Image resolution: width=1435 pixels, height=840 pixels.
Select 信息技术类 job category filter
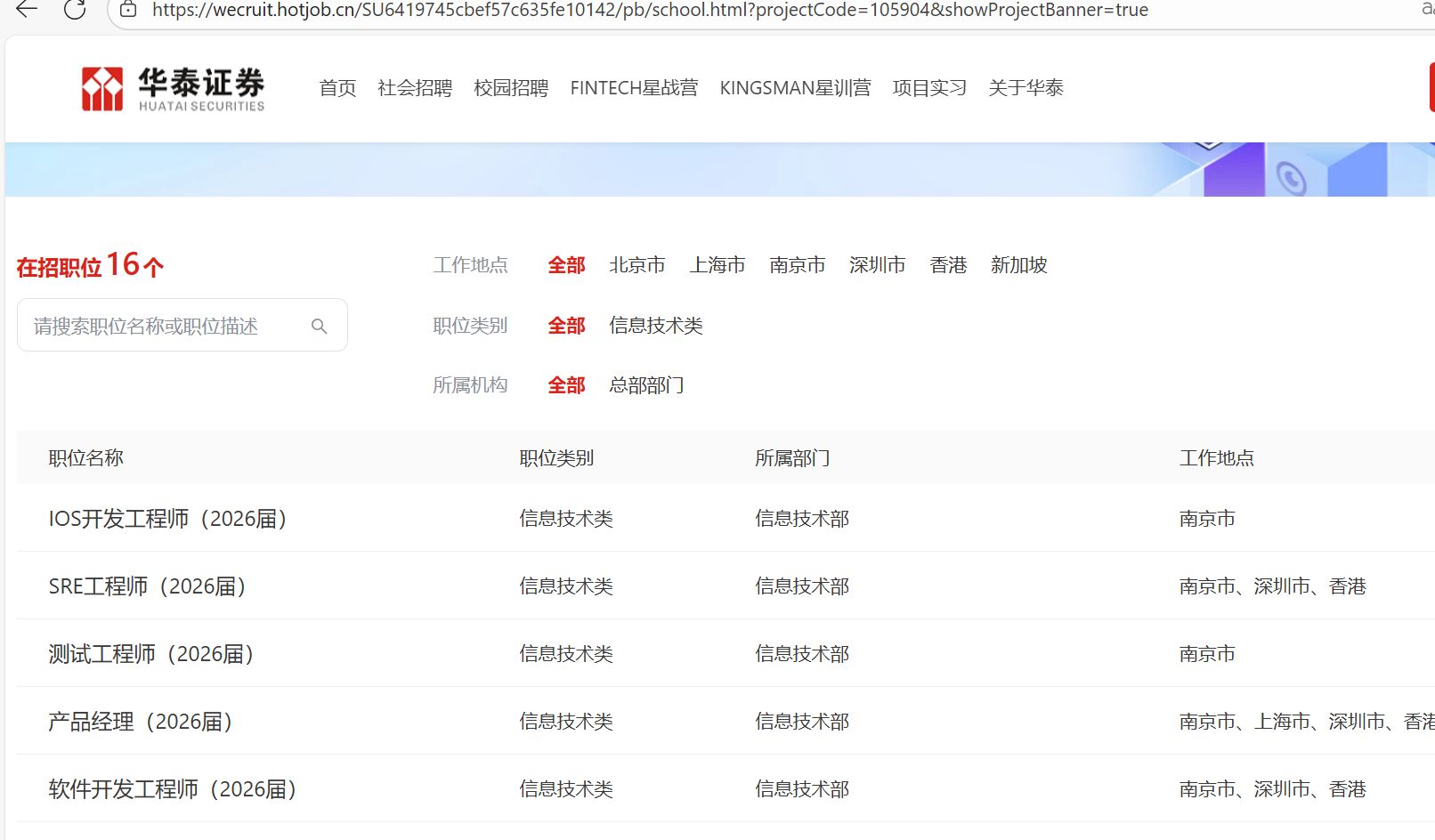[656, 326]
